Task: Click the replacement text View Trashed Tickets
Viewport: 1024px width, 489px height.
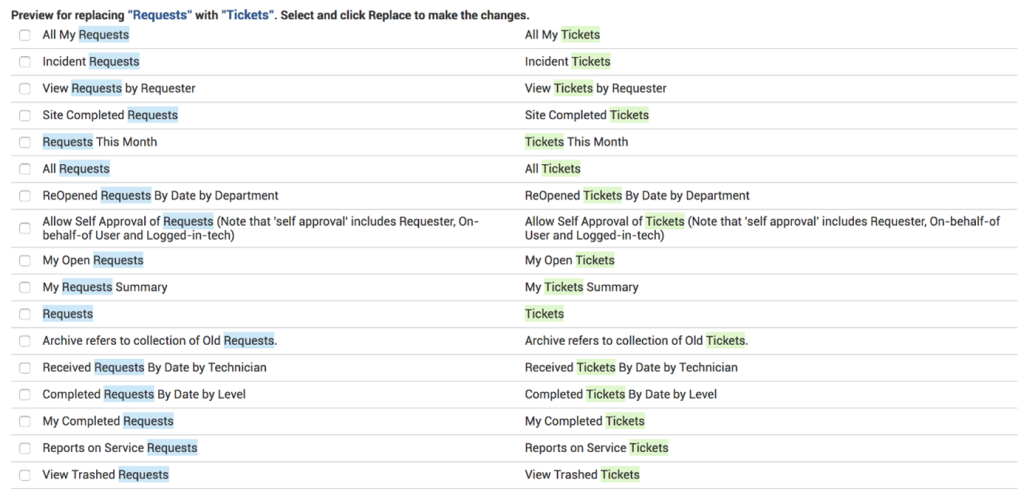Action: click(x=582, y=475)
